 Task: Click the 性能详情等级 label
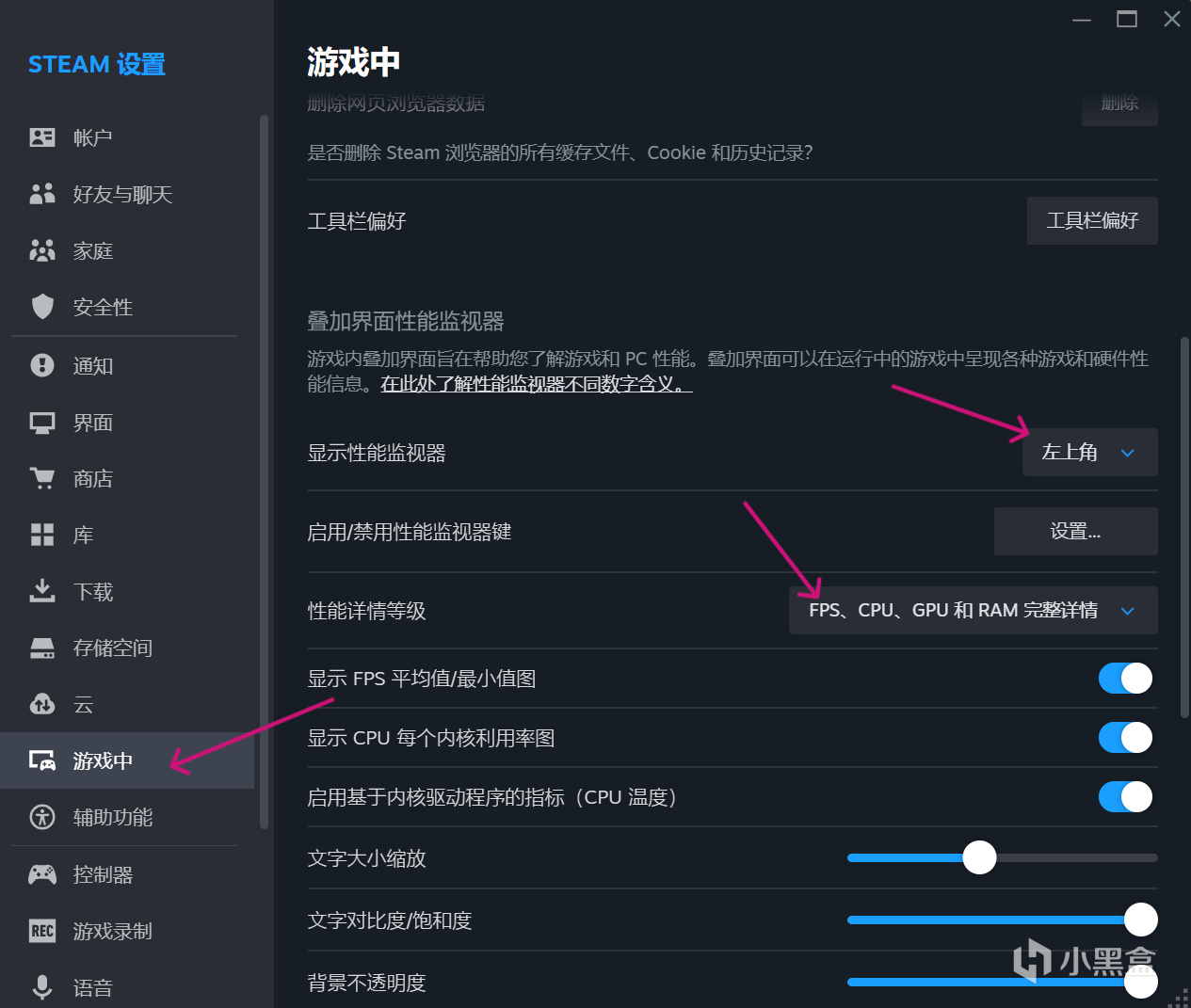[366, 611]
